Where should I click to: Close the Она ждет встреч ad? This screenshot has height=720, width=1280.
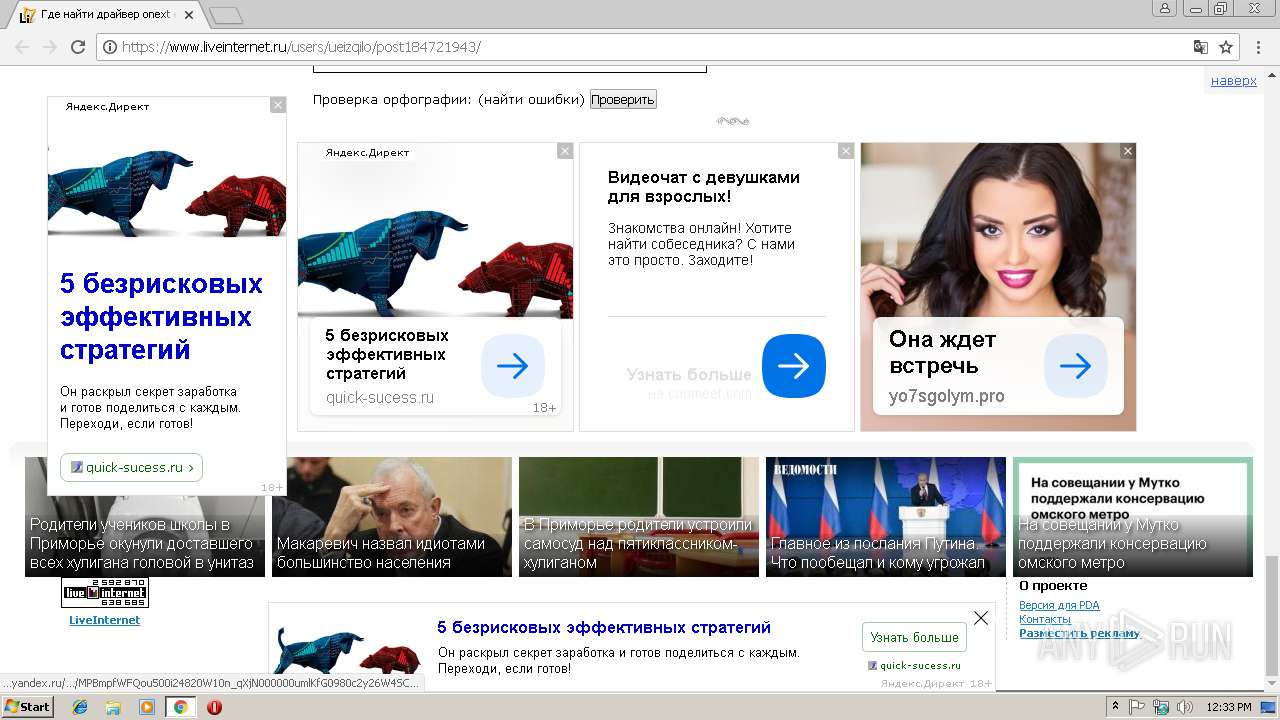click(x=1128, y=151)
